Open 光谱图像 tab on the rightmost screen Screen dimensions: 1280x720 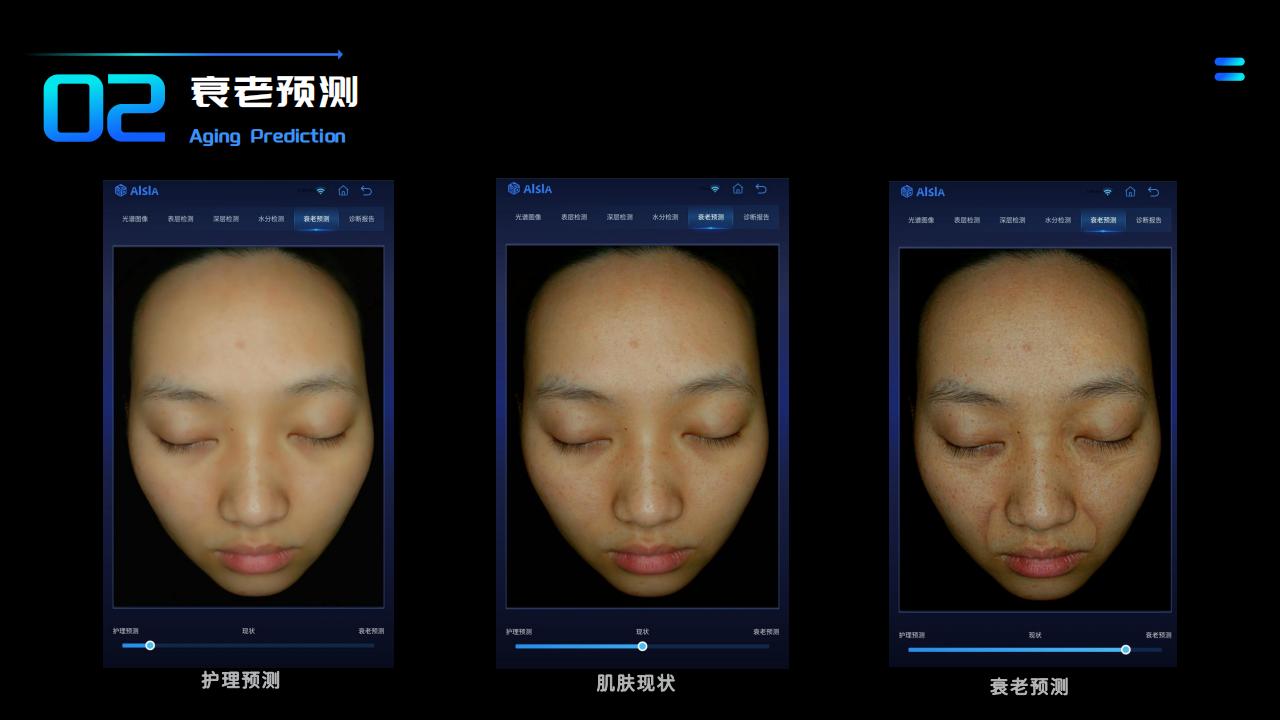pyautogui.click(x=921, y=220)
